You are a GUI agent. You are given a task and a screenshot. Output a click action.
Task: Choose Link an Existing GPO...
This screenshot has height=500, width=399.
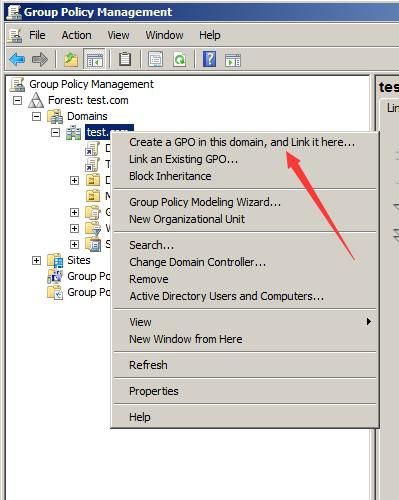click(x=245, y=159)
